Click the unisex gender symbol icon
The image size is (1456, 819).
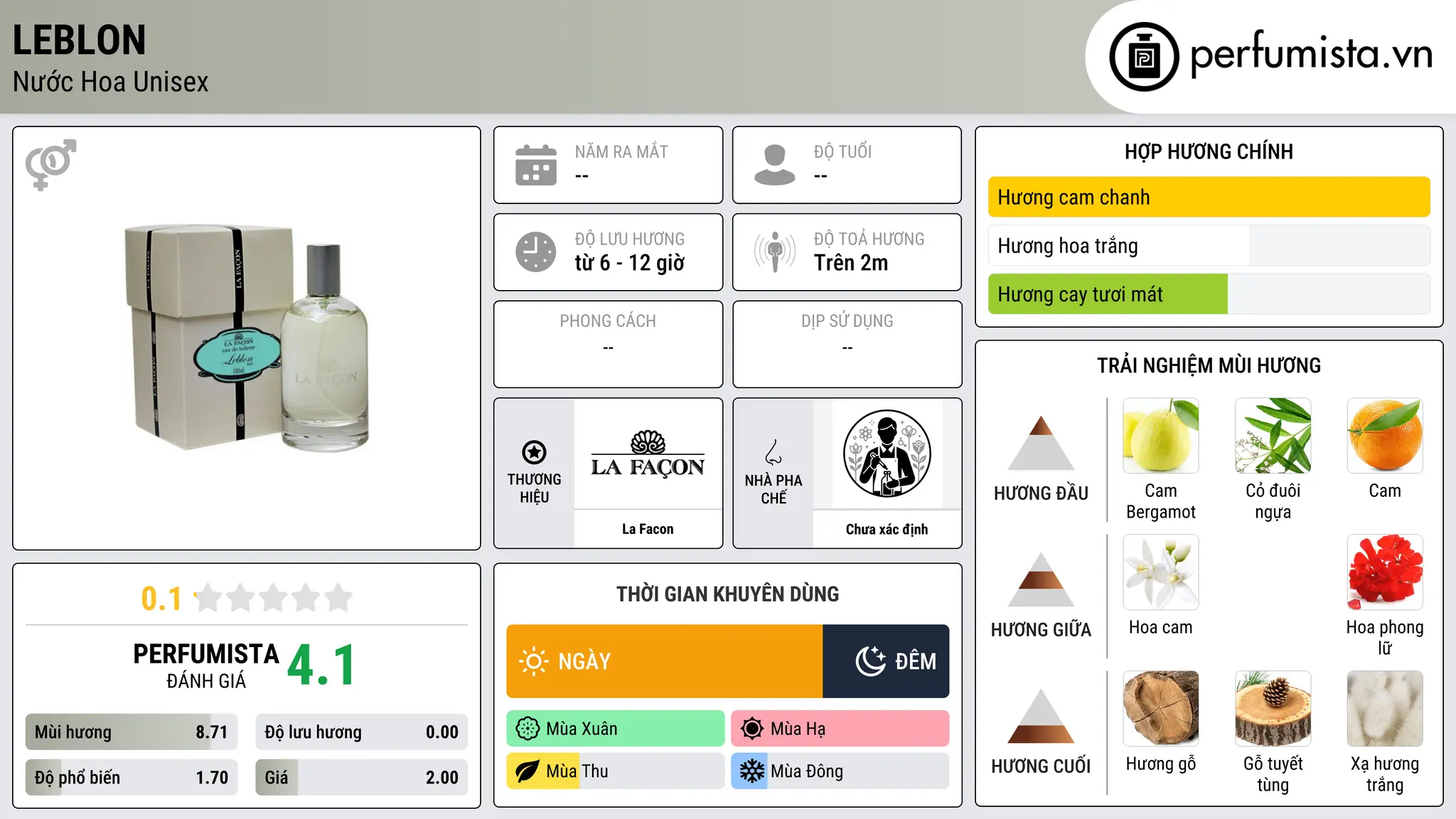50,164
